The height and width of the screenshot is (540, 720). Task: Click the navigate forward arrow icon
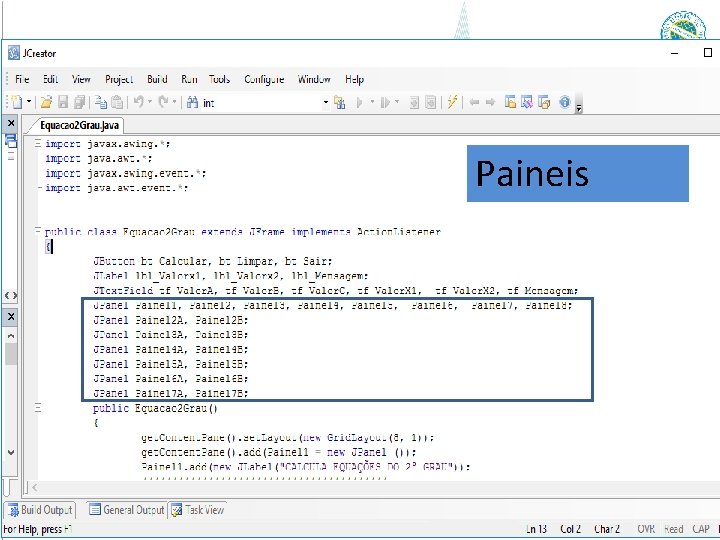[490, 102]
